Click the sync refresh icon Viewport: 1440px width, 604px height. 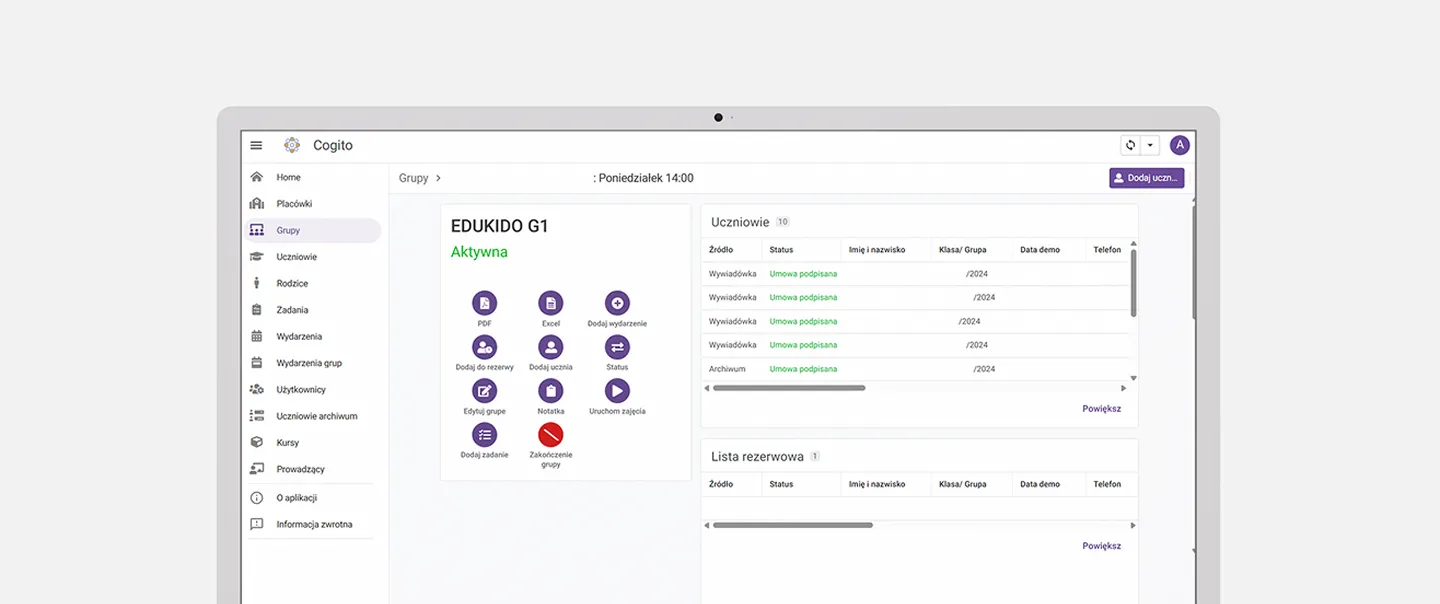[x=1131, y=145]
